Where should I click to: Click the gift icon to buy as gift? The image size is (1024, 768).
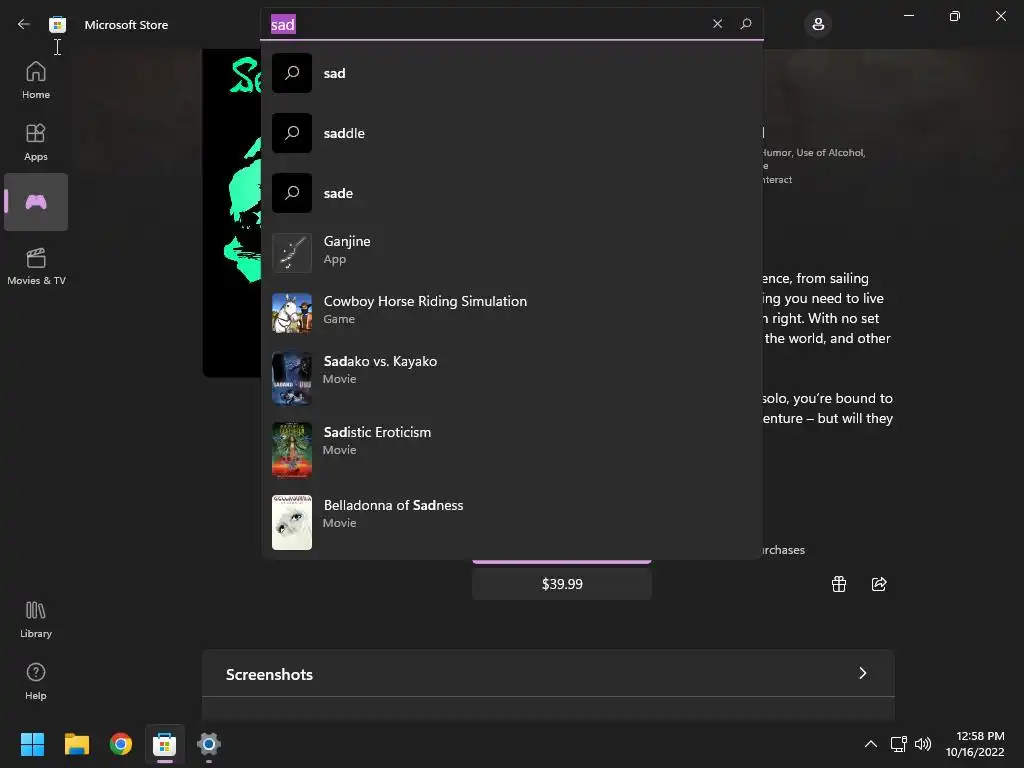pyautogui.click(x=839, y=584)
